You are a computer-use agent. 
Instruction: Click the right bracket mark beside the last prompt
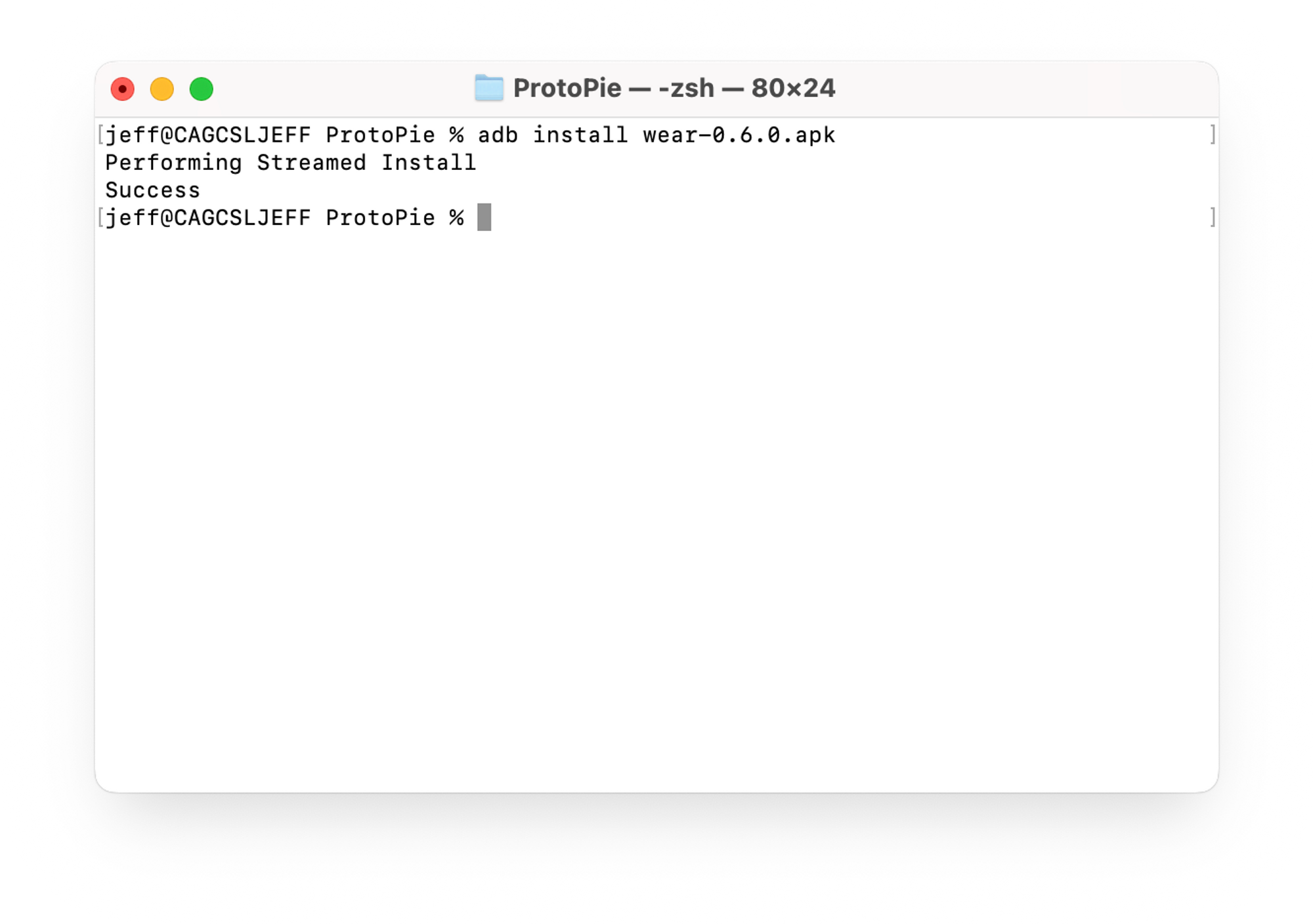1213,217
